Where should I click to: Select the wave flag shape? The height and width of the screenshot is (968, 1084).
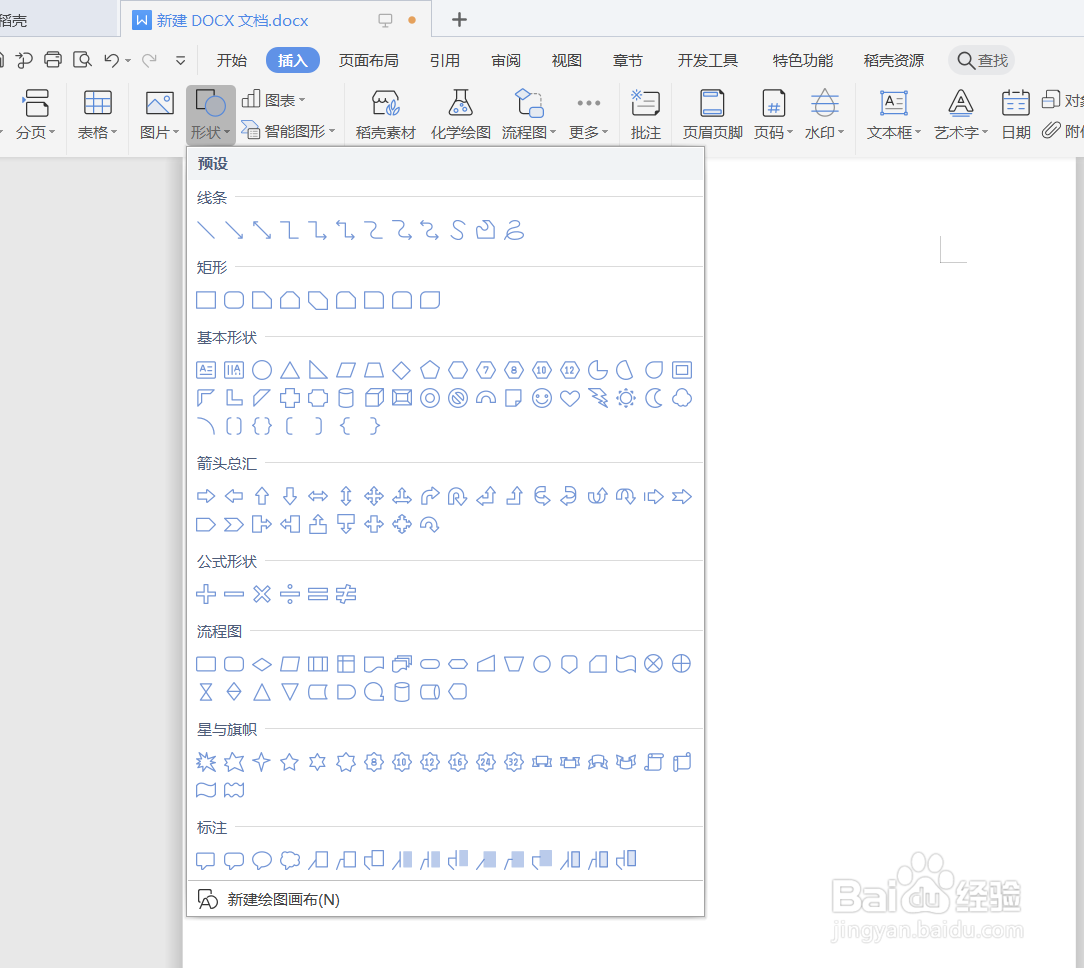(206, 790)
